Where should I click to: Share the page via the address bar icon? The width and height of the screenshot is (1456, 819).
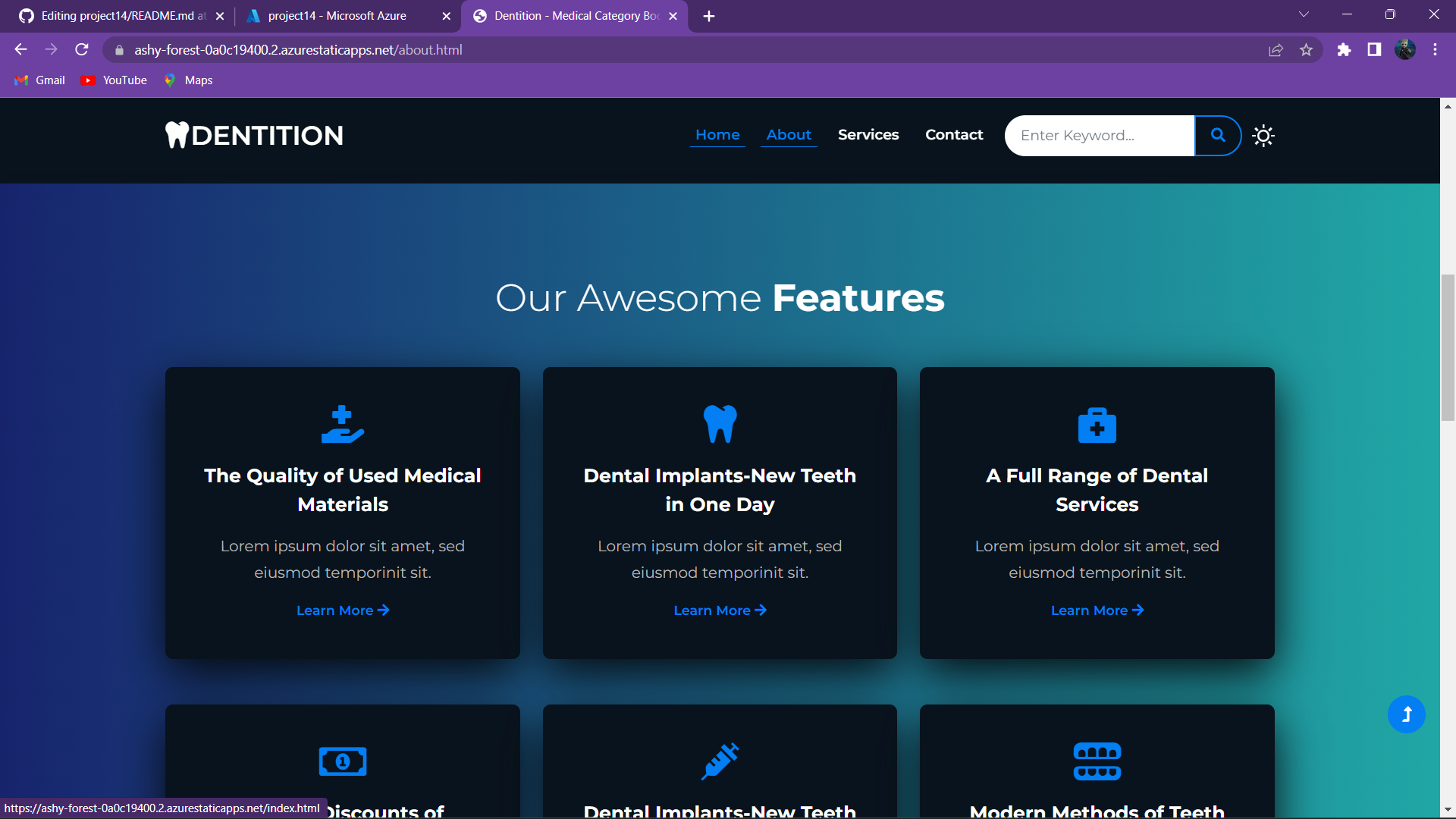coord(1276,49)
